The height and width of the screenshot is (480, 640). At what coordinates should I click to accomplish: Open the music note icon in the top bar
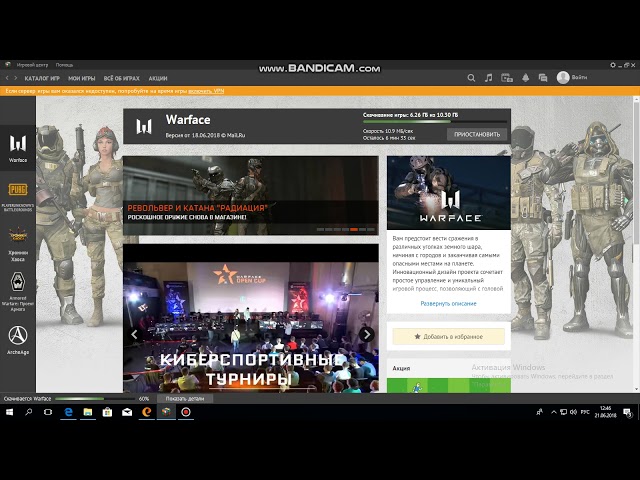(x=489, y=78)
